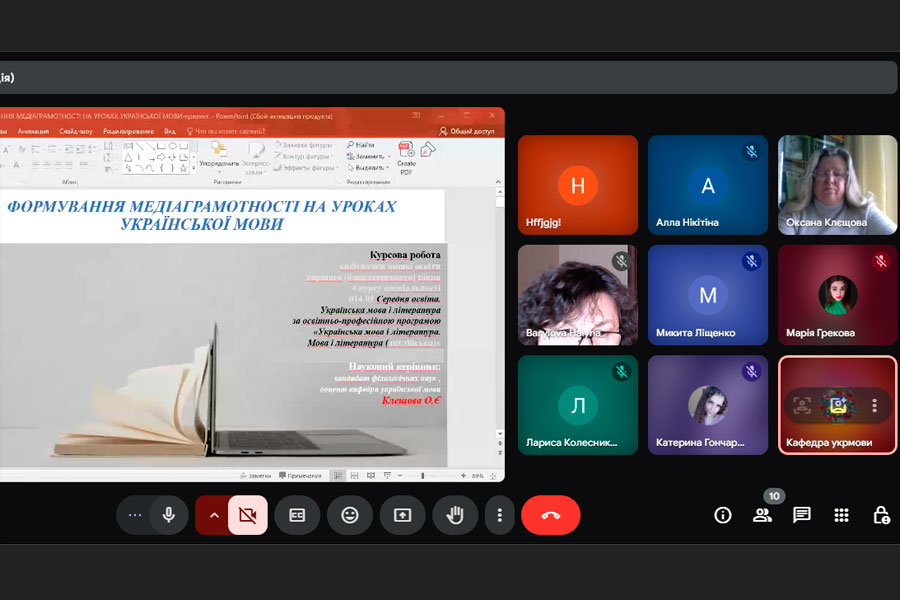The height and width of the screenshot is (600, 900).
Task: Select the Алла Нікітіна participant tile
Action: pyautogui.click(x=708, y=185)
